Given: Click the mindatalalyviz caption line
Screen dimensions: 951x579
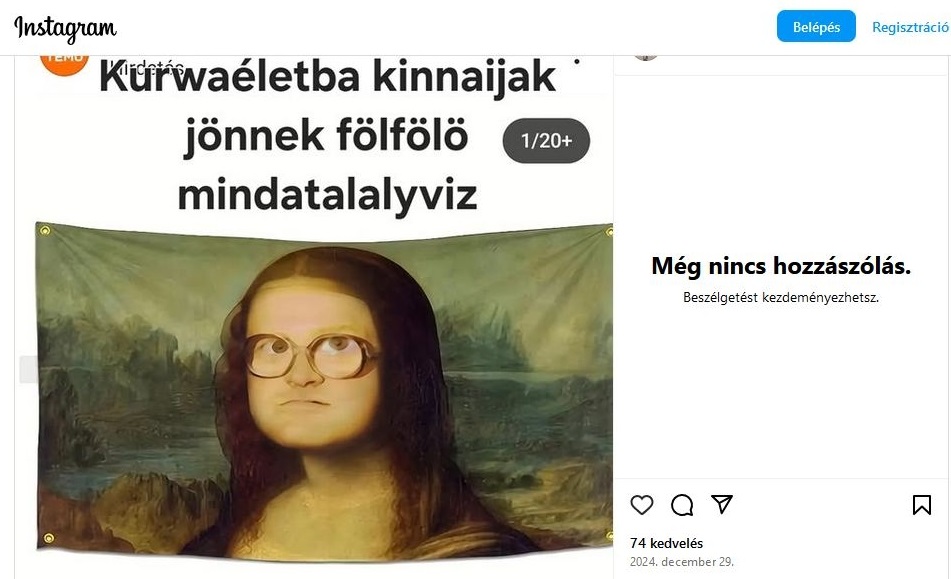Looking at the screenshot, I should coord(328,195).
